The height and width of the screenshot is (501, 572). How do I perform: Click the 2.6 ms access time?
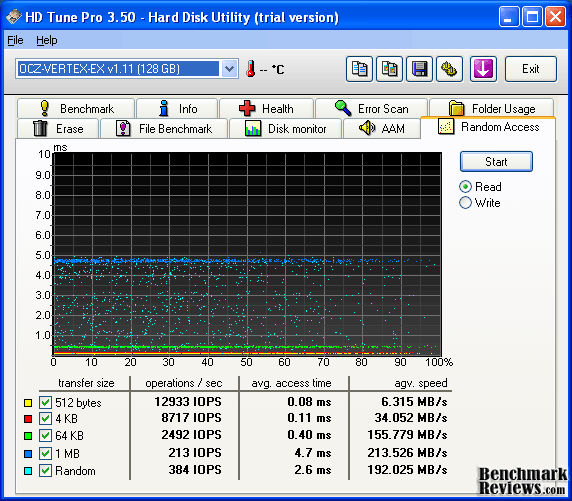tap(313, 470)
